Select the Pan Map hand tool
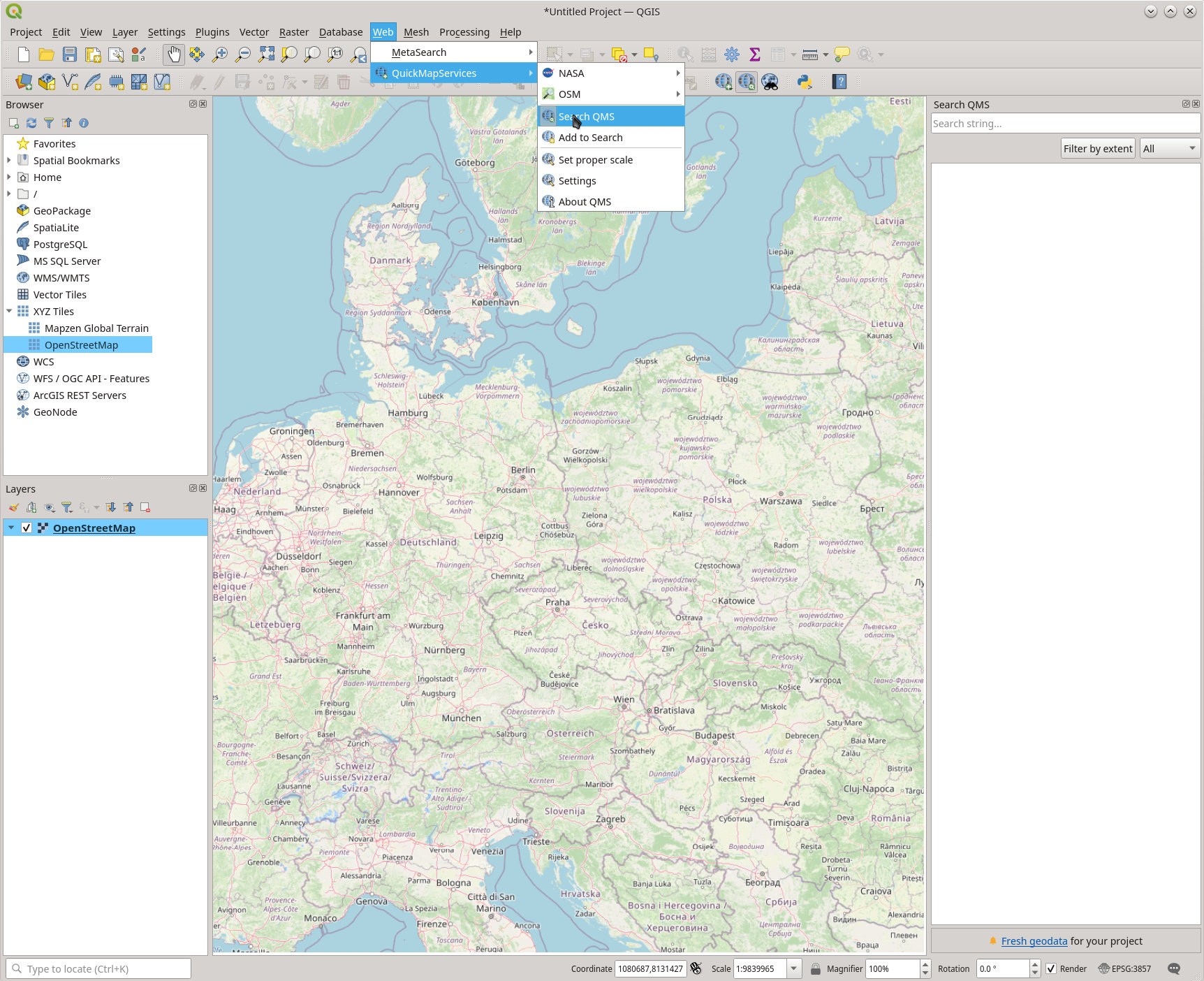Viewport: 1204px width, 981px height. (x=174, y=54)
